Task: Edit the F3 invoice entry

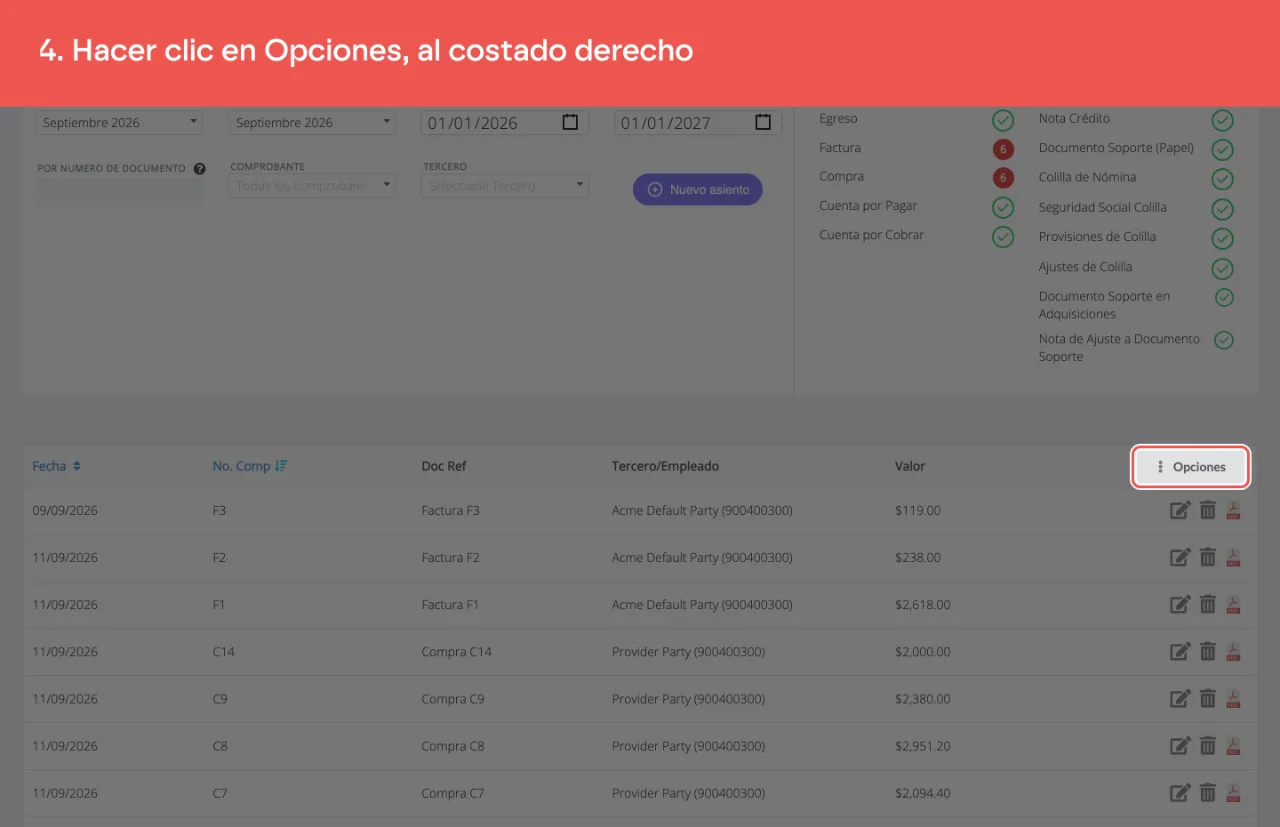Action: click(1180, 511)
